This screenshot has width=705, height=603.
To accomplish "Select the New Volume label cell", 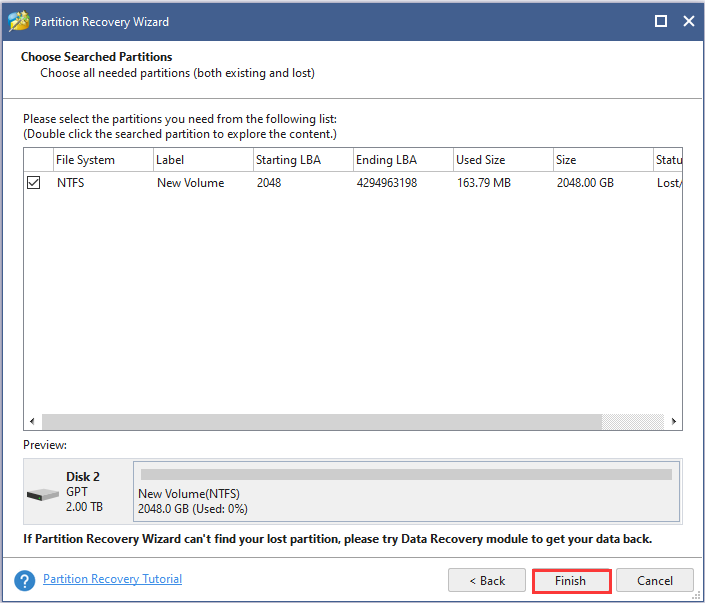I will coord(191,183).
